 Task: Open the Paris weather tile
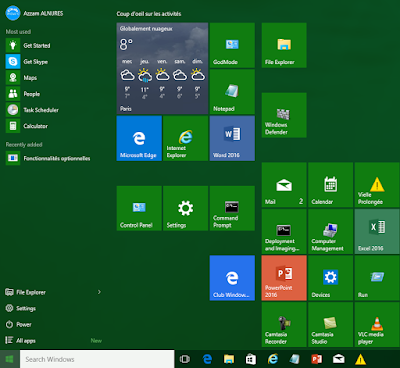point(162,69)
